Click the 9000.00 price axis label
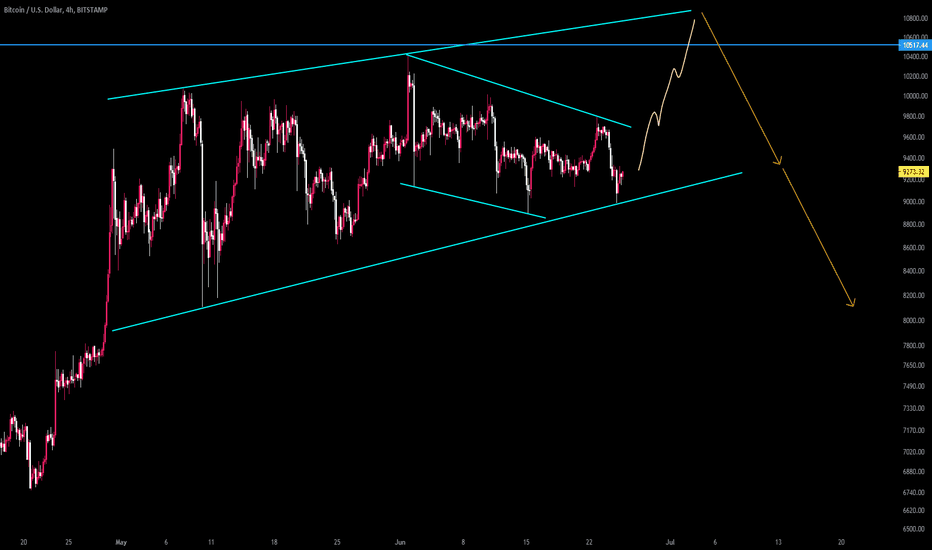This screenshot has height=550, width=932. pyautogui.click(x=915, y=202)
